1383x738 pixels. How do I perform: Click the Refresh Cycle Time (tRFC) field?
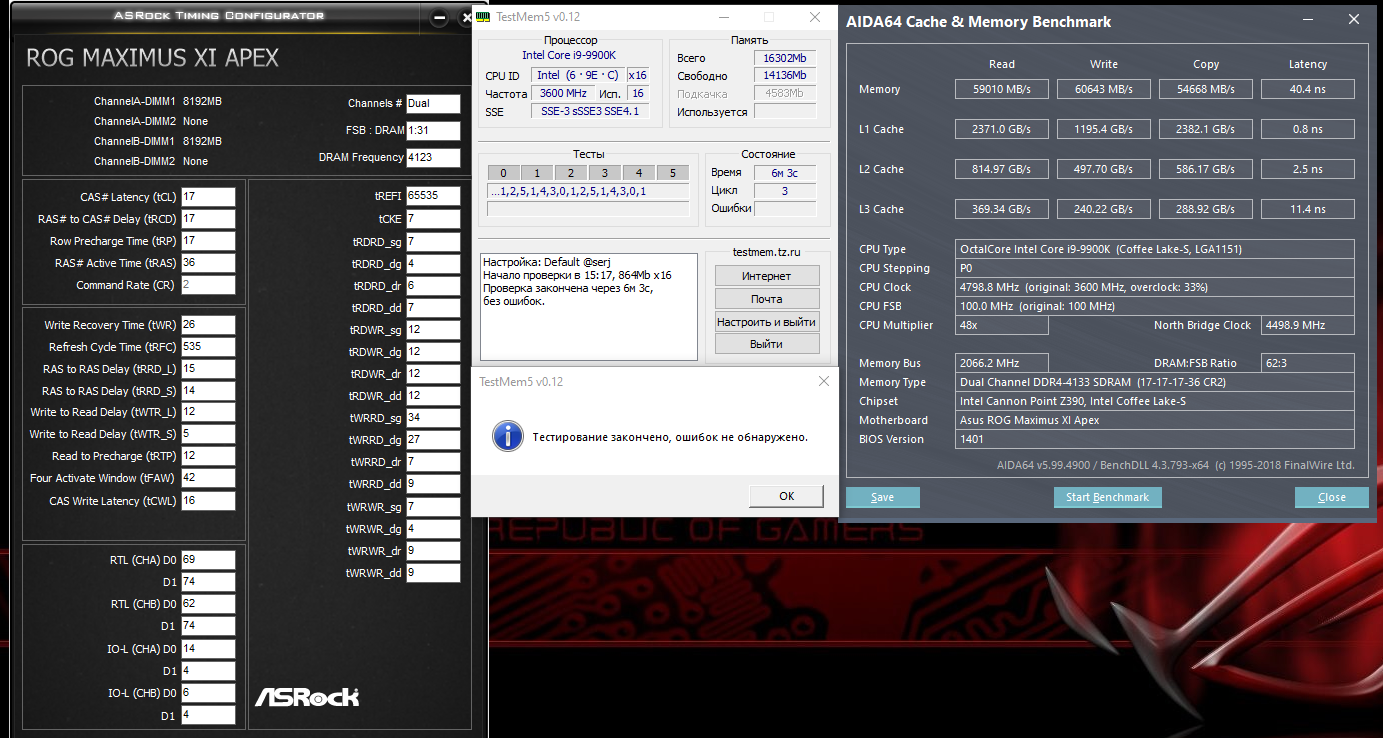pos(208,347)
